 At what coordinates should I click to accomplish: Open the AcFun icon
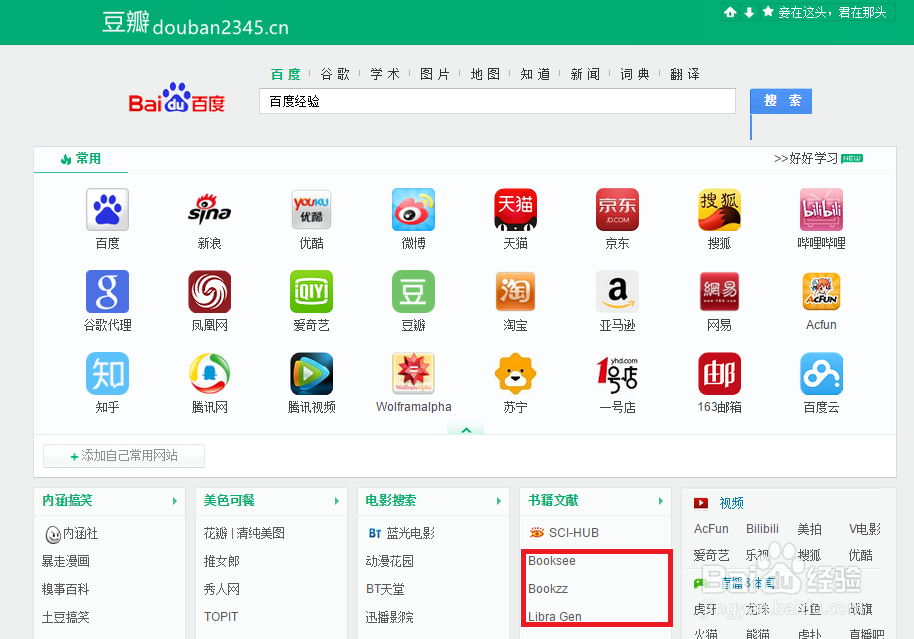[x=821, y=292]
